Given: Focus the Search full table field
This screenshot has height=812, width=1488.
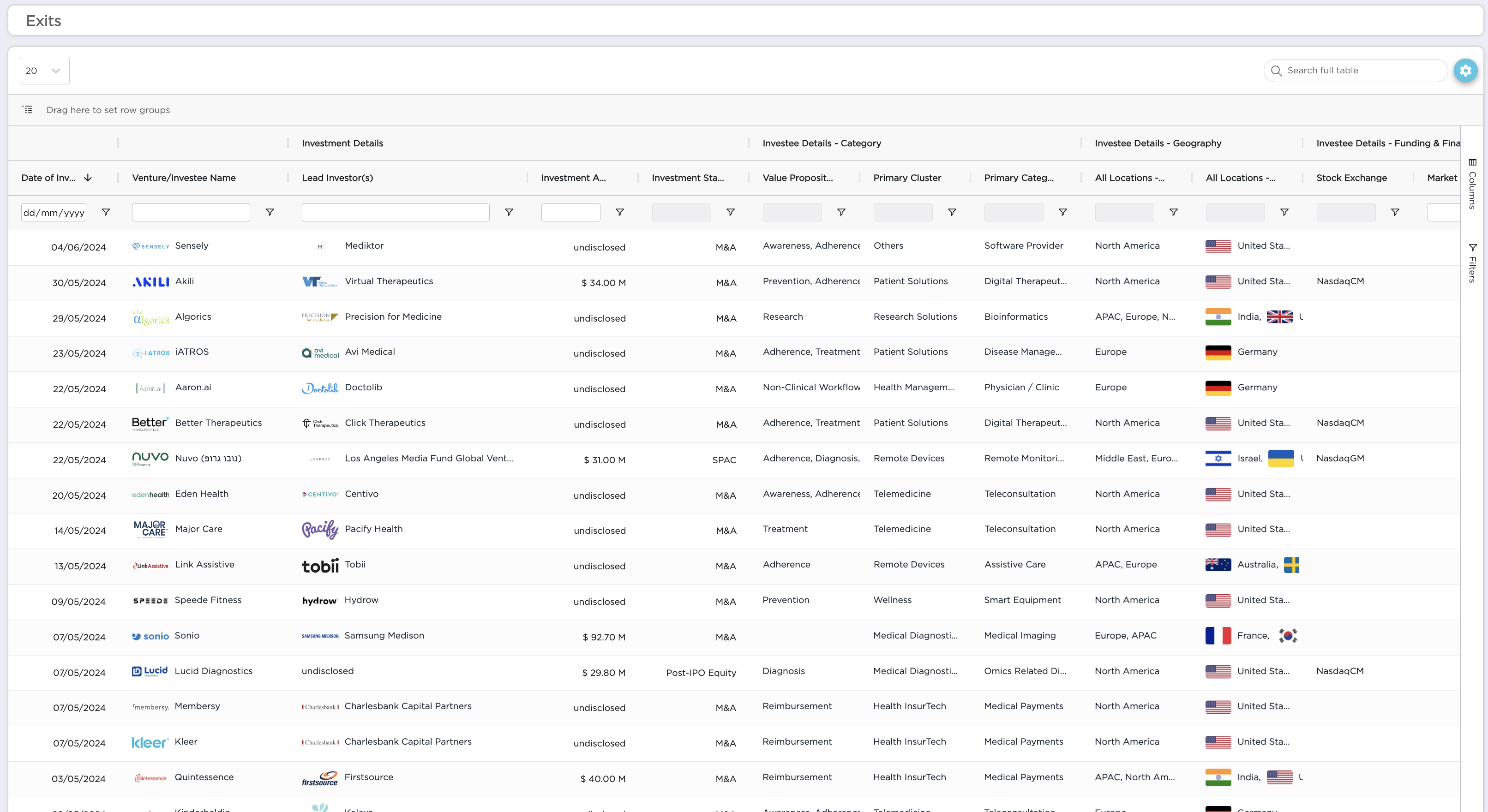Looking at the screenshot, I should tap(1356, 71).
